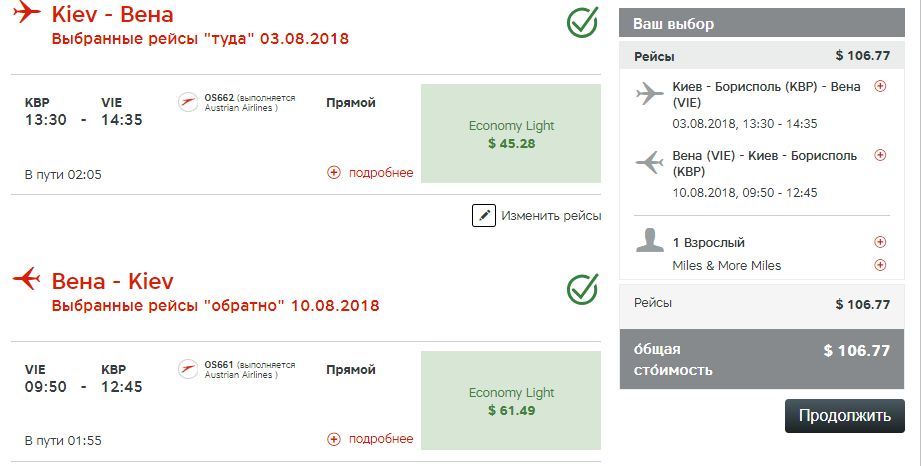
Task: Click the gray outbound plane icon in Ваш выбор
Action: point(650,95)
